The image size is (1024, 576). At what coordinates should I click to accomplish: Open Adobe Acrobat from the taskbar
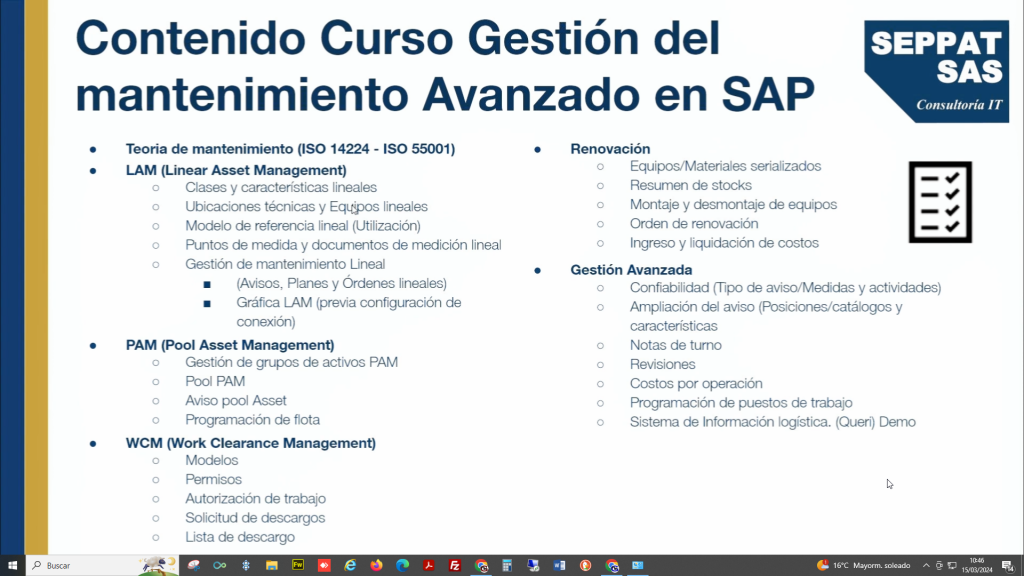coord(428,566)
